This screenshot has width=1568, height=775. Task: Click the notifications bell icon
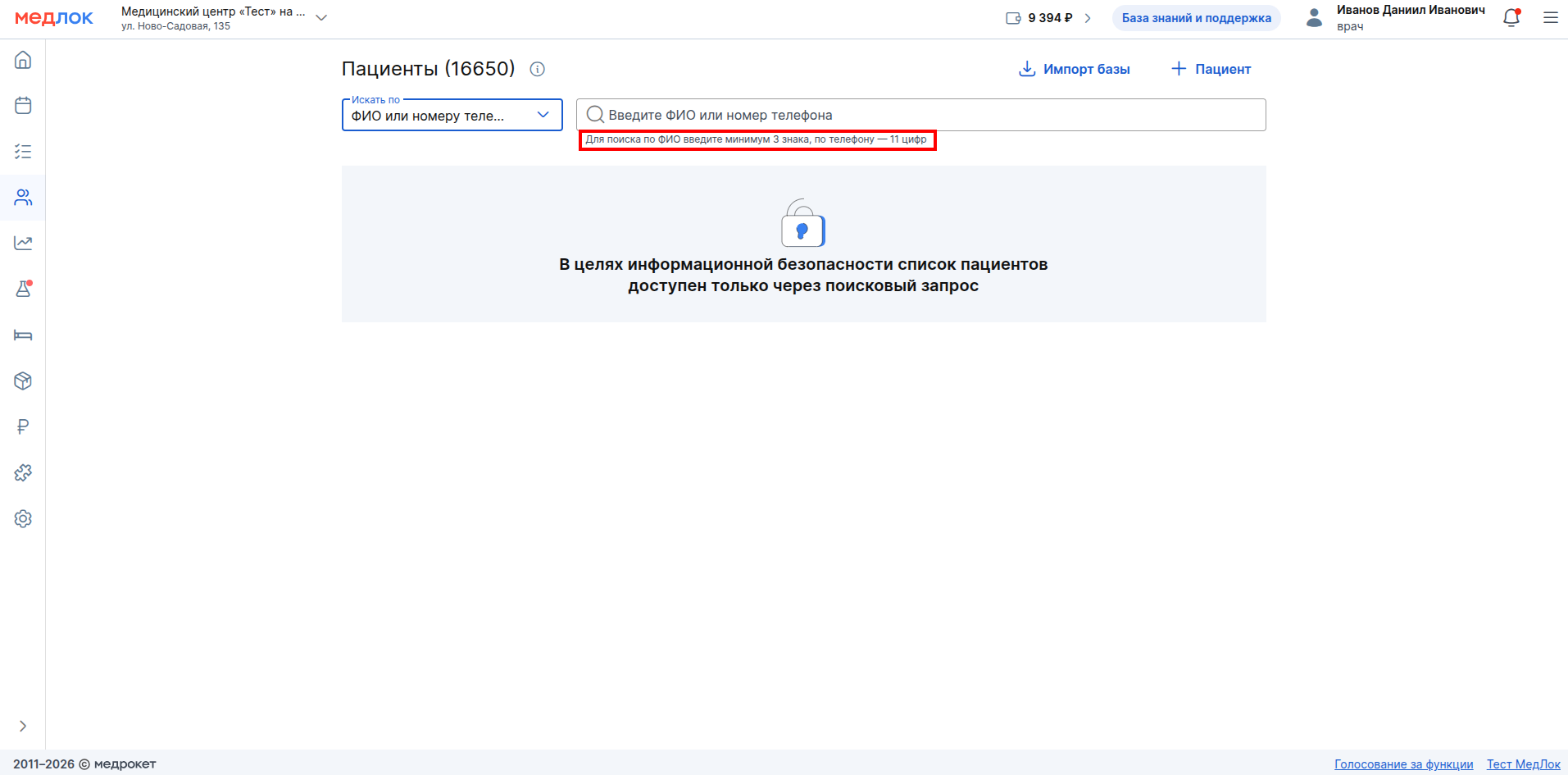1511,18
